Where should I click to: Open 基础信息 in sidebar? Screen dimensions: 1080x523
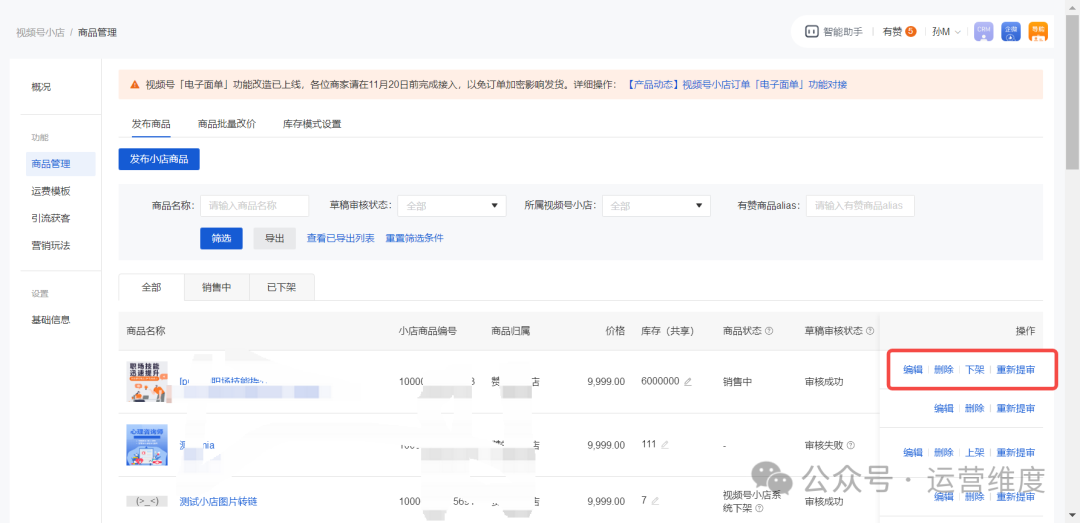pyautogui.click(x=51, y=320)
